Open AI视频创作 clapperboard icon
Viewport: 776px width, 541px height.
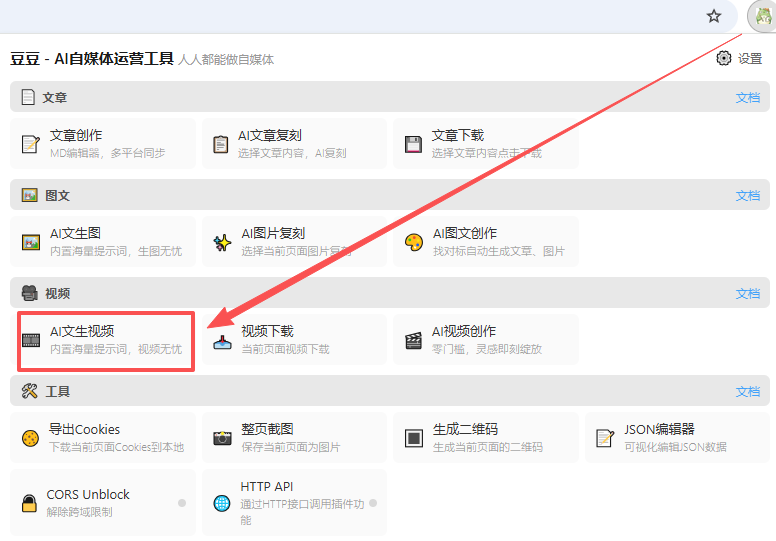coord(413,340)
